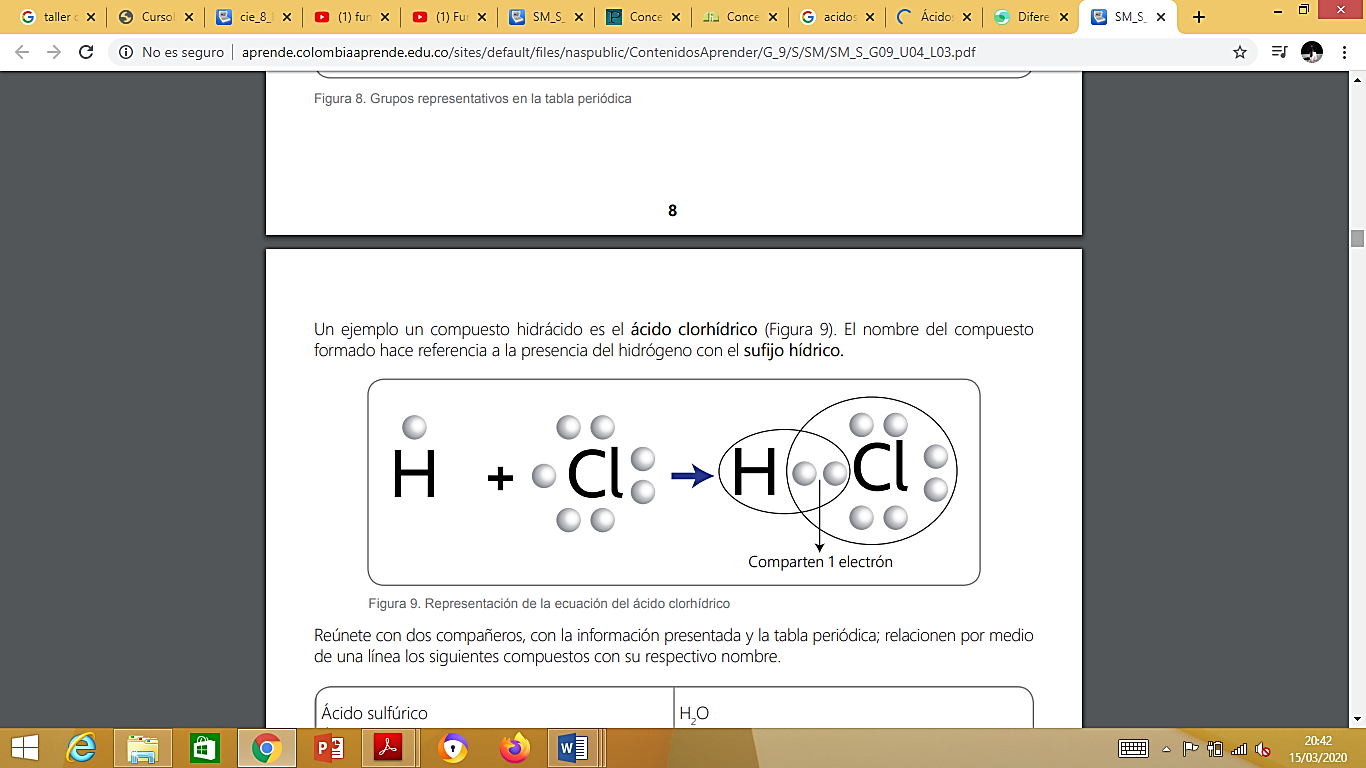Switch to the 'acidos' Google search tab
Image resolution: width=1366 pixels, height=768 pixels.
(835, 17)
